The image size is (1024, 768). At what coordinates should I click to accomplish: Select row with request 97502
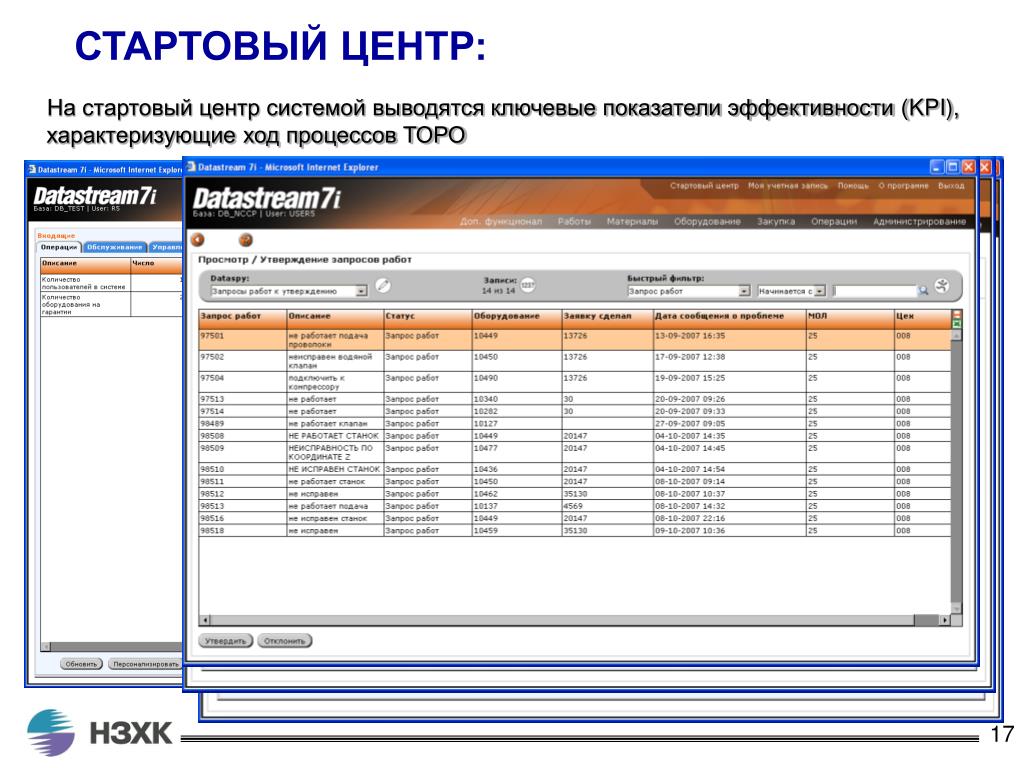click(575, 361)
